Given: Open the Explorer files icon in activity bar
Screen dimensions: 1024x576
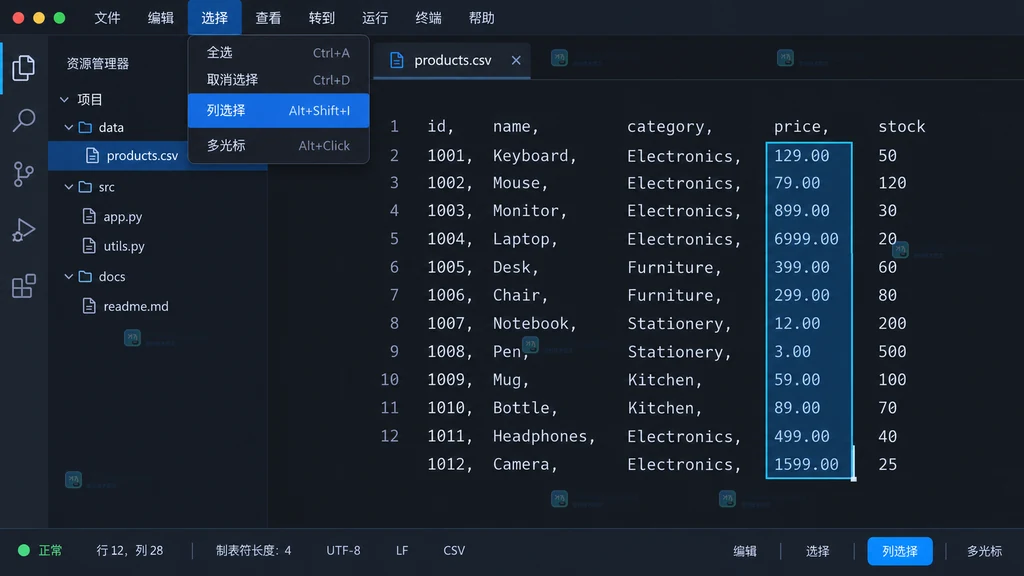Looking at the screenshot, I should 24,68.
